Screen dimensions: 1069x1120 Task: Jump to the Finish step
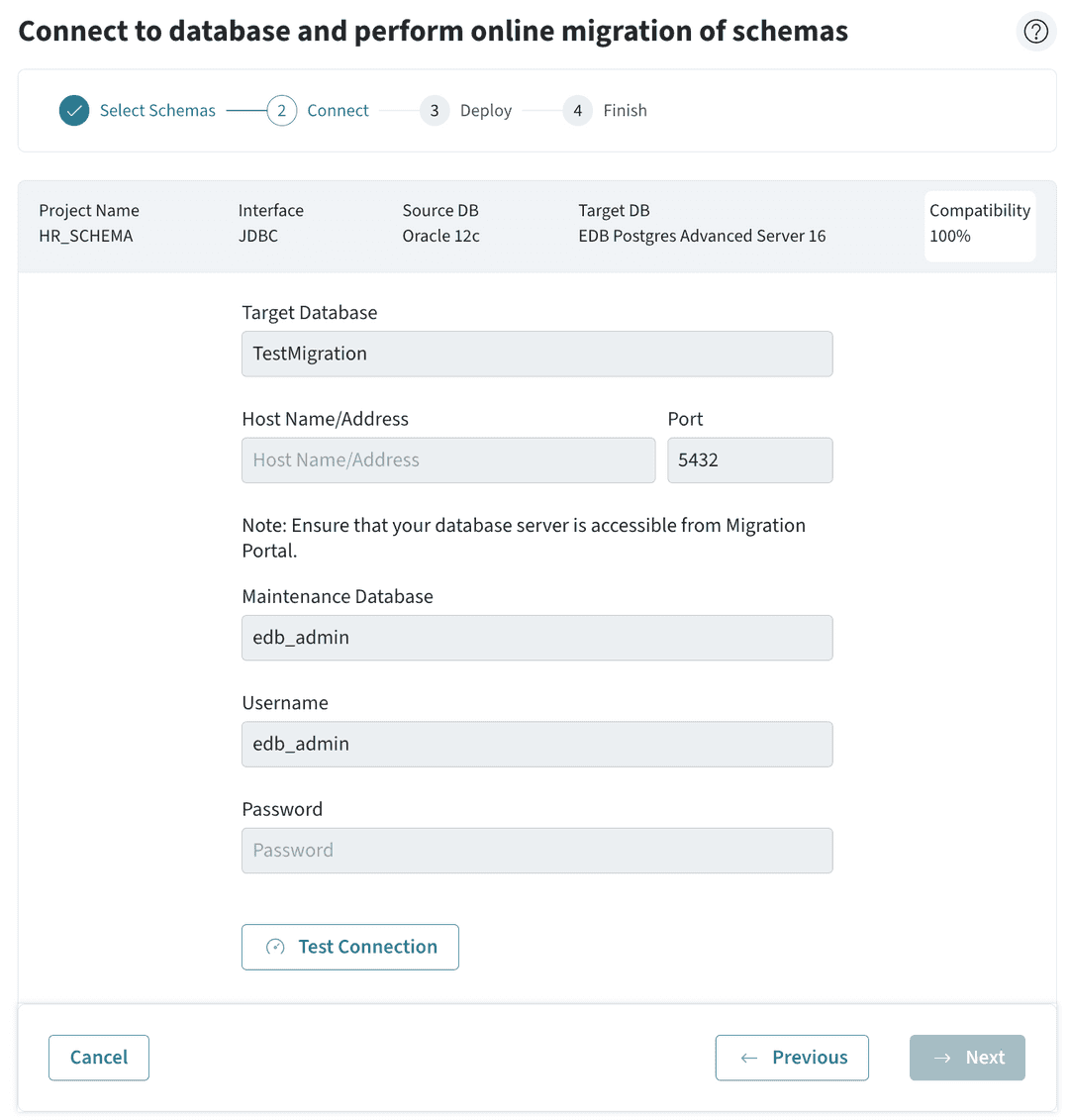tap(626, 110)
